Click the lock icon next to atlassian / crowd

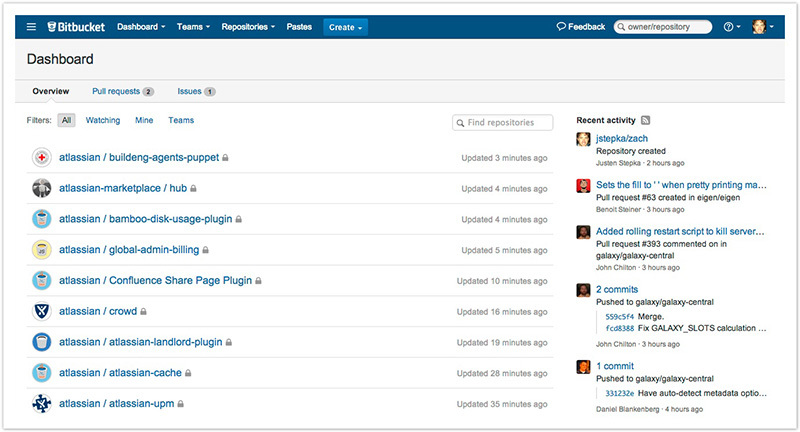(x=143, y=312)
